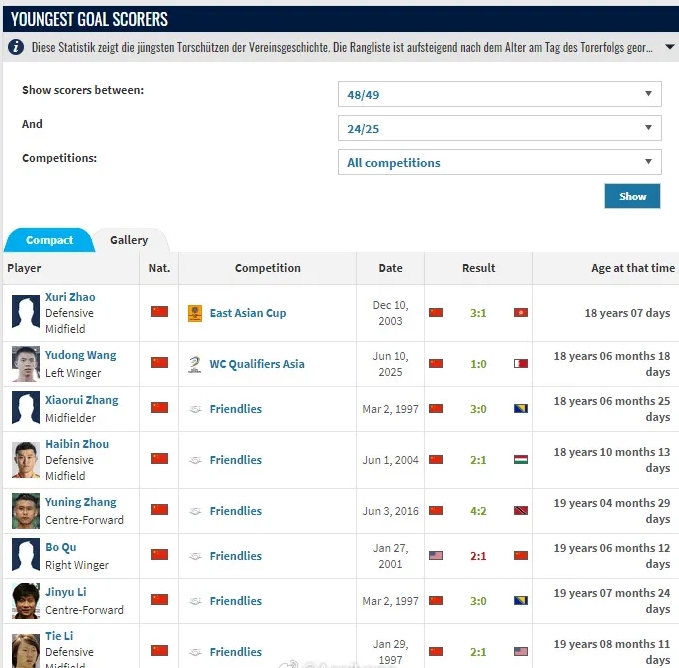Click Xiaorui Zhang's silhouette portrait
Viewport: 679px width, 668px height.
coord(26,409)
